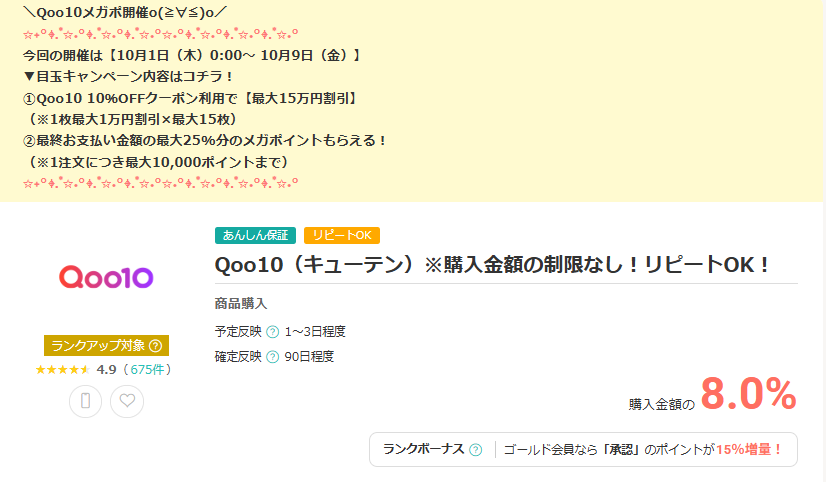Click the リピートOK tag
The width and height of the screenshot is (826, 482).
(342, 235)
